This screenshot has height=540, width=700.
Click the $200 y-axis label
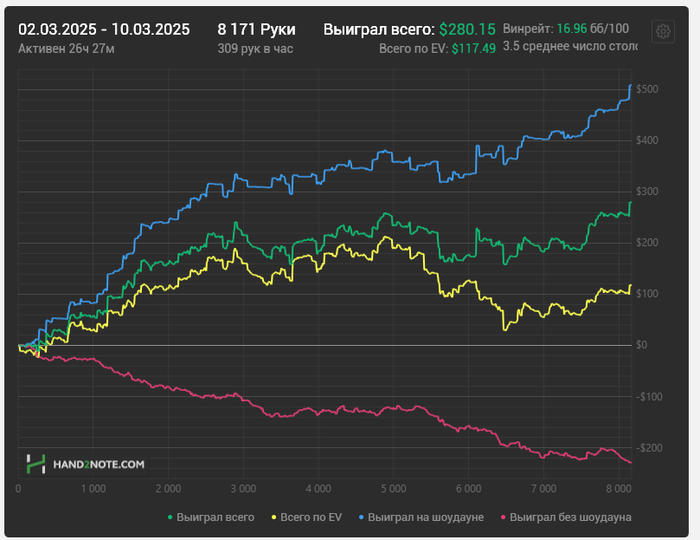647,243
